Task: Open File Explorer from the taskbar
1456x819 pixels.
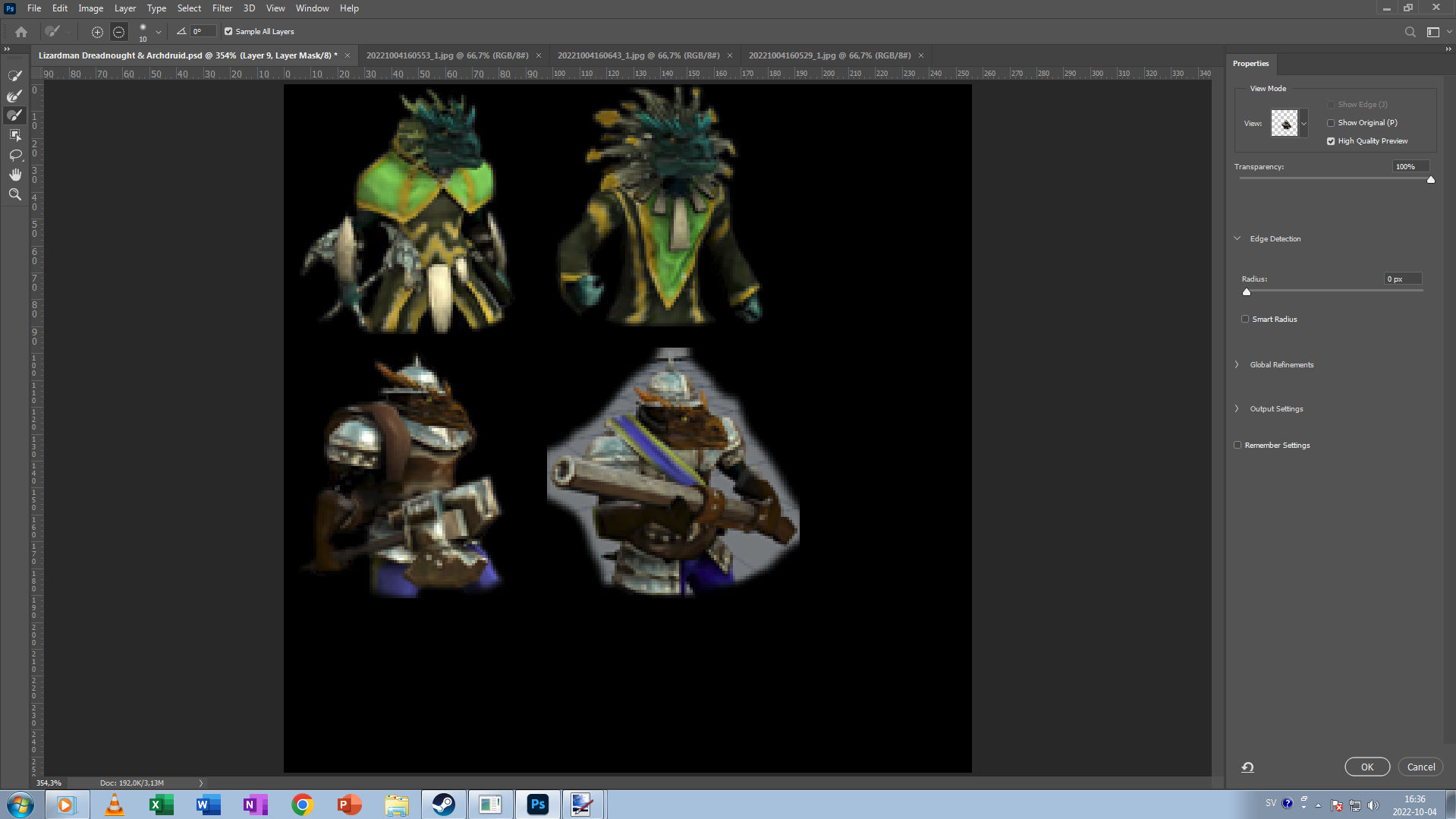Action: pos(396,805)
